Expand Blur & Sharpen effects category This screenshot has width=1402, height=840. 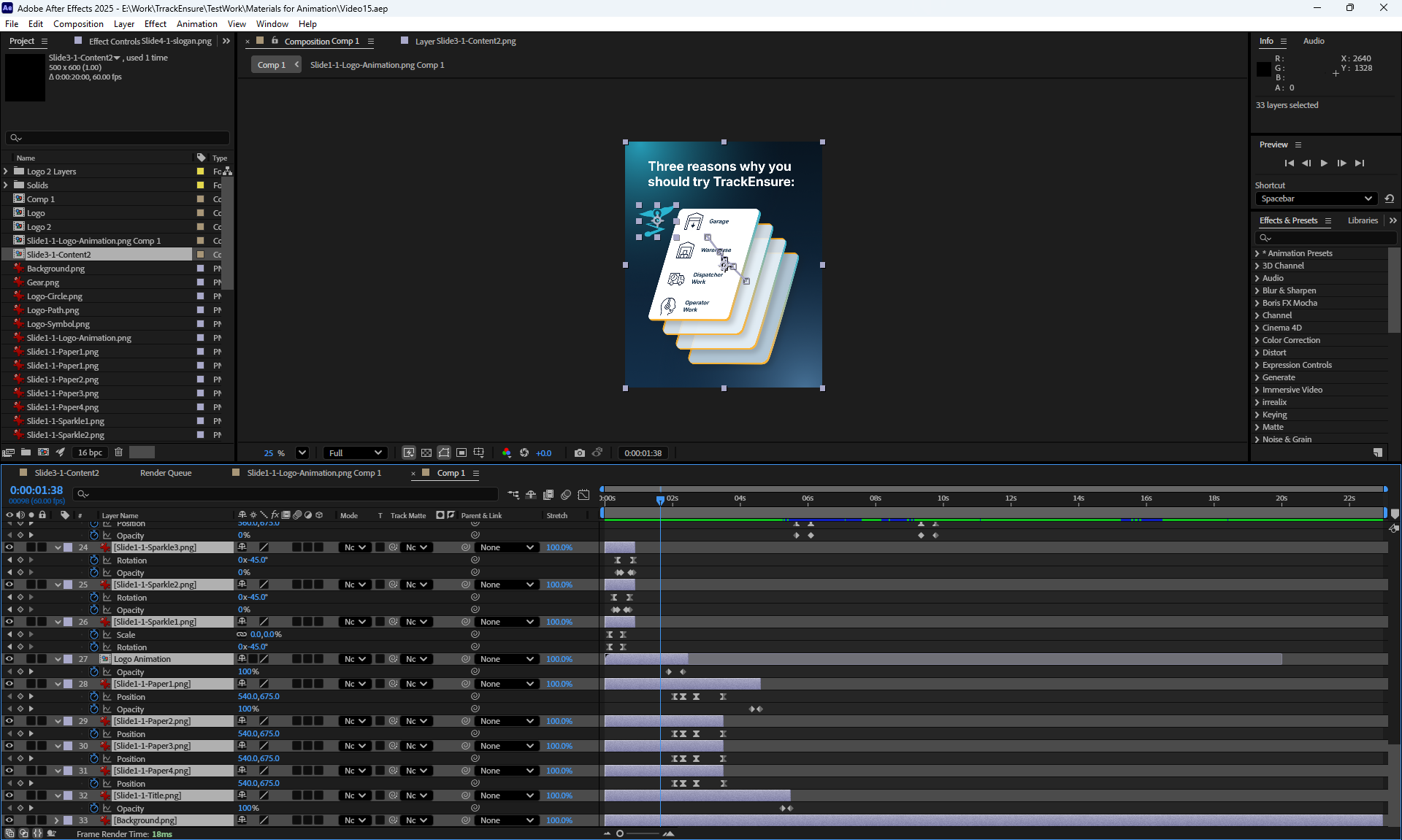coord(1257,290)
